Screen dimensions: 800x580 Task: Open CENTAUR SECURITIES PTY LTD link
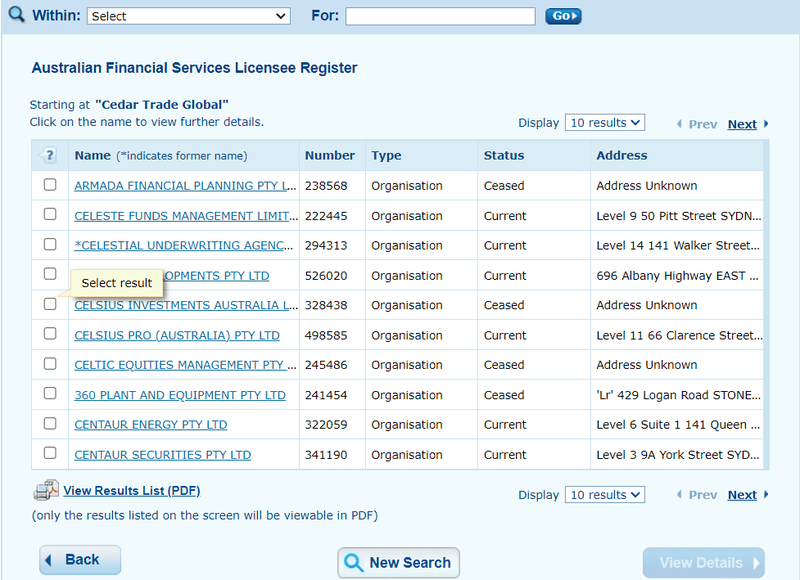(x=163, y=455)
